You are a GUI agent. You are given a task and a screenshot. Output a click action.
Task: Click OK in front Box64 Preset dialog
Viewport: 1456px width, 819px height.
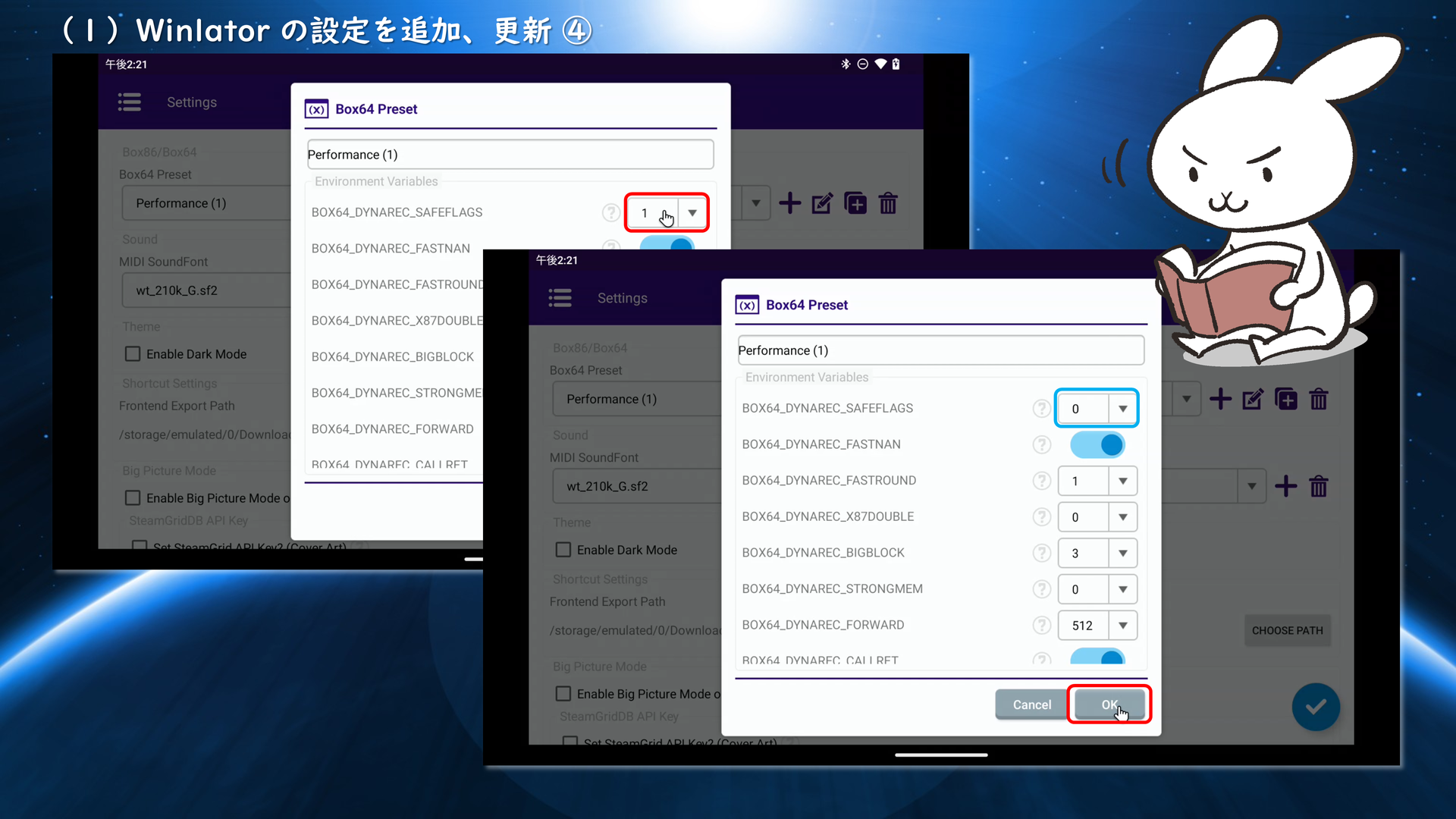tap(1109, 704)
